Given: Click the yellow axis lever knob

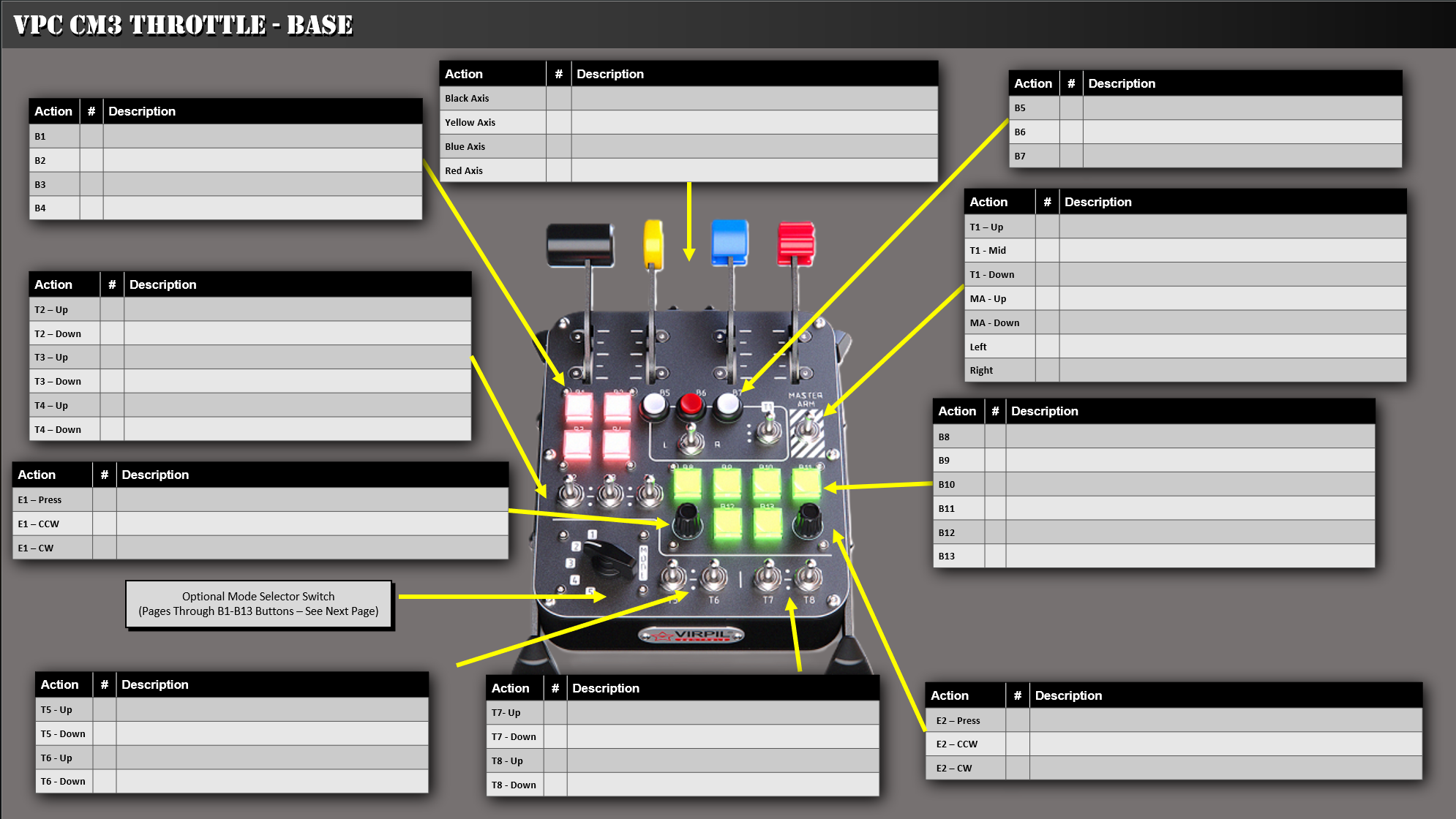Looking at the screenshot, I should [x=653, y=244].
